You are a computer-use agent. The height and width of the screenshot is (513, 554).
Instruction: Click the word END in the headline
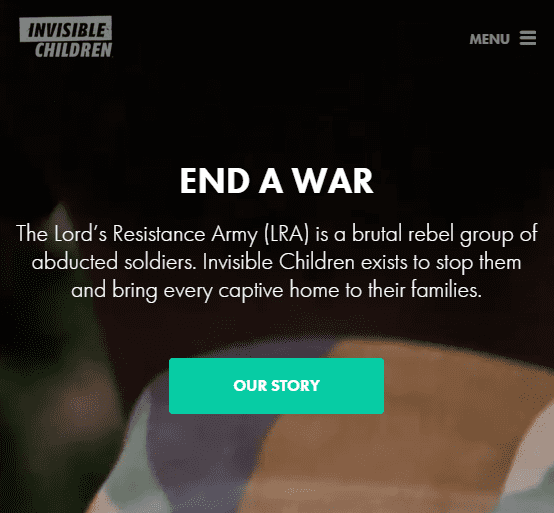click(x=215, y=181)
